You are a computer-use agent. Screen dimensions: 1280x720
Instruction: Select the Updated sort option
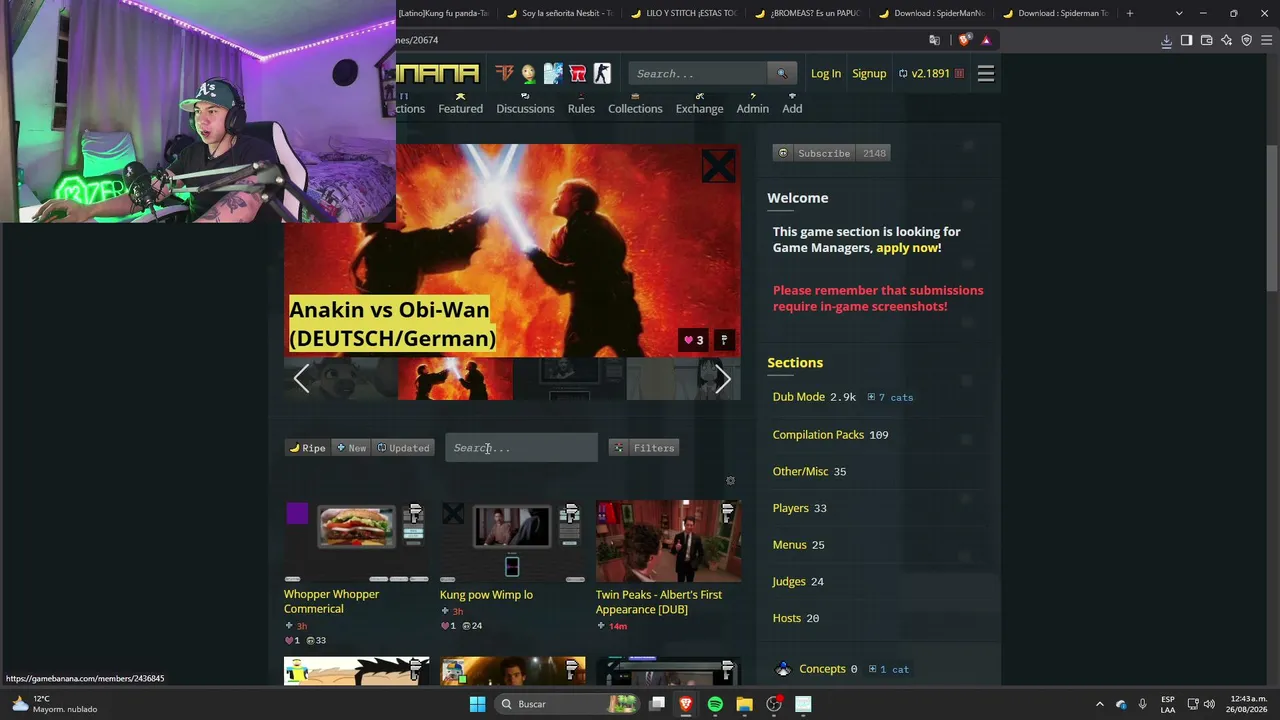[403, 448]
